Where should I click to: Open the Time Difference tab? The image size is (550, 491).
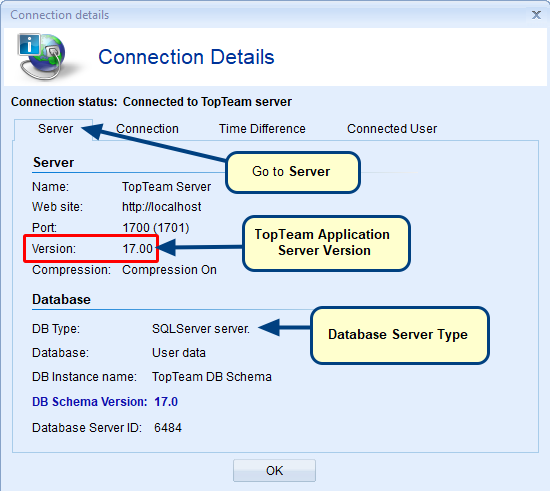(x=262, y=129)
